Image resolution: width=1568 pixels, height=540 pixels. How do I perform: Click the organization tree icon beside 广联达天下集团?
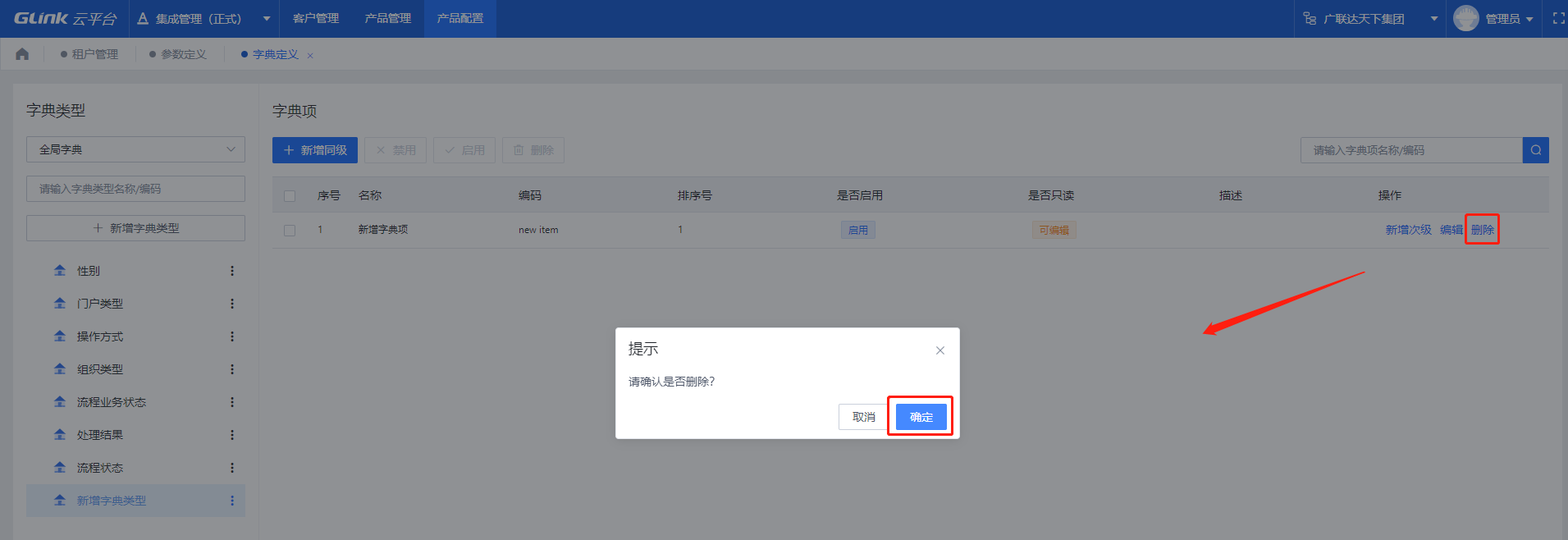point(1310,18)
